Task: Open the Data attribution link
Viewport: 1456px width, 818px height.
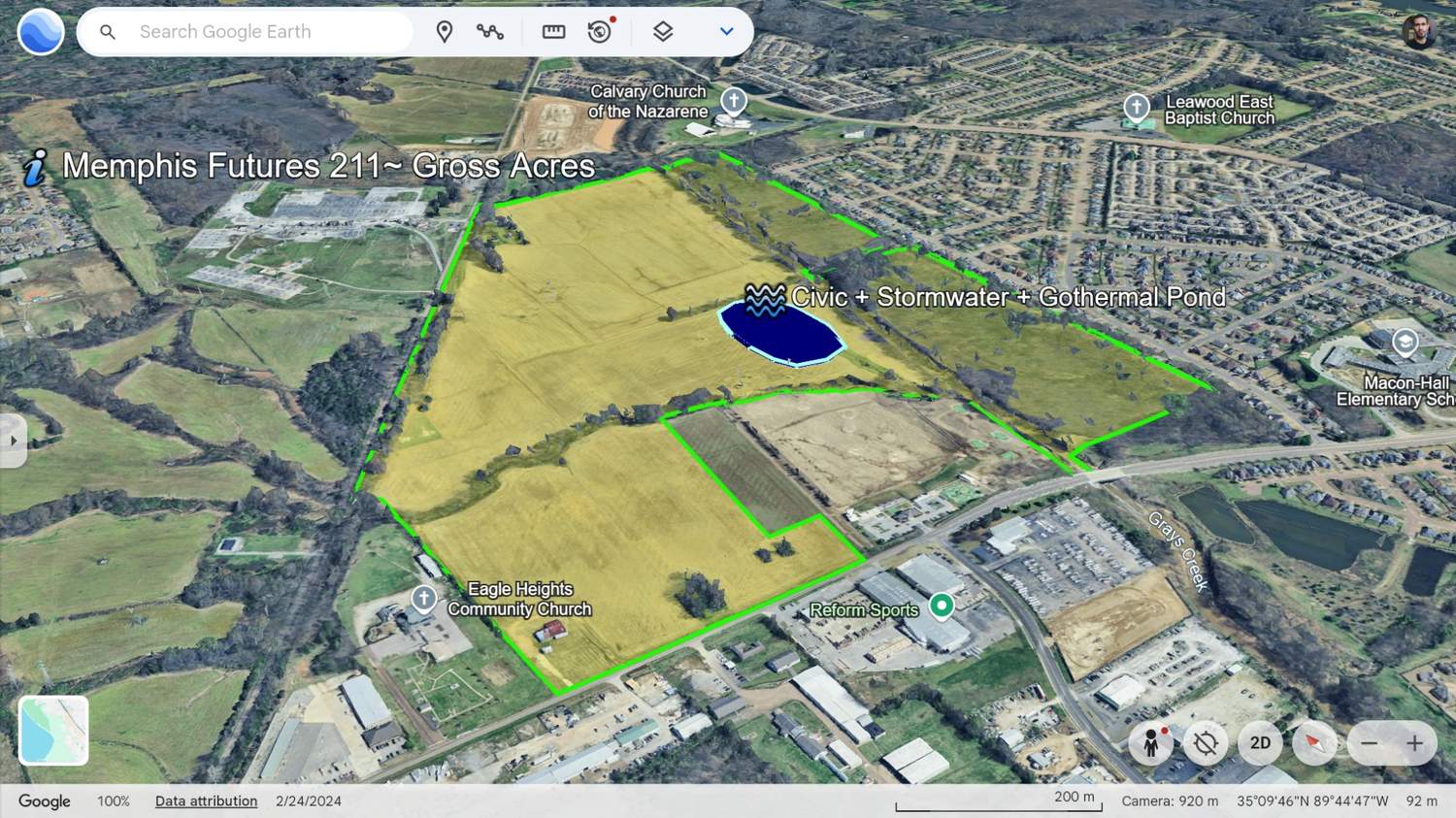Action: [206, 802]
